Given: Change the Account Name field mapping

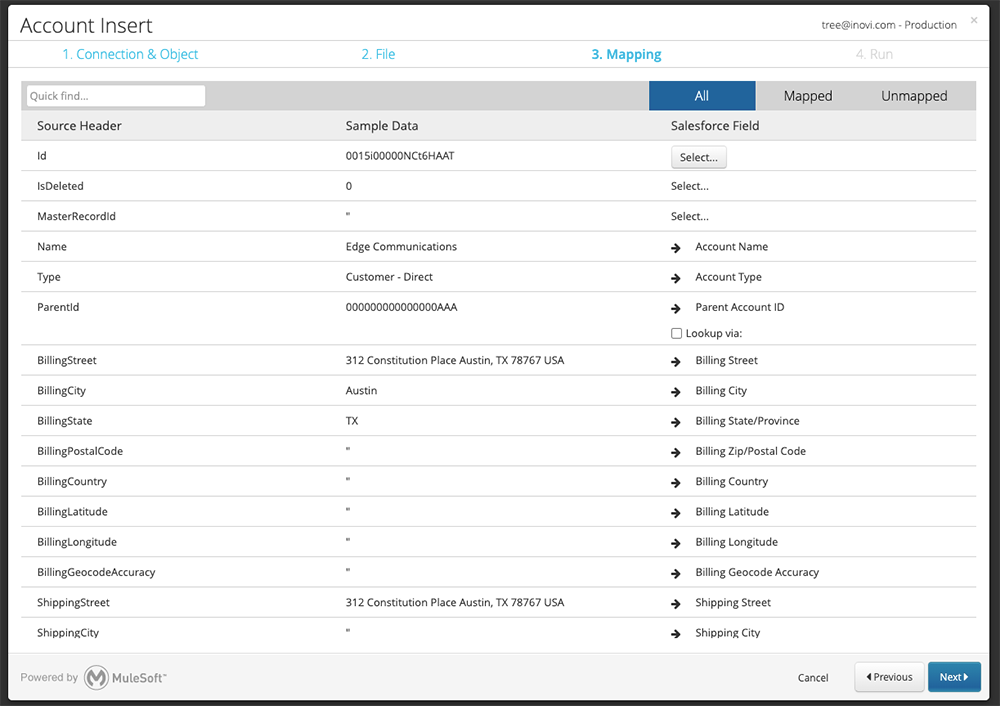Looking at the screenshot, I should (x=732, y=247).
